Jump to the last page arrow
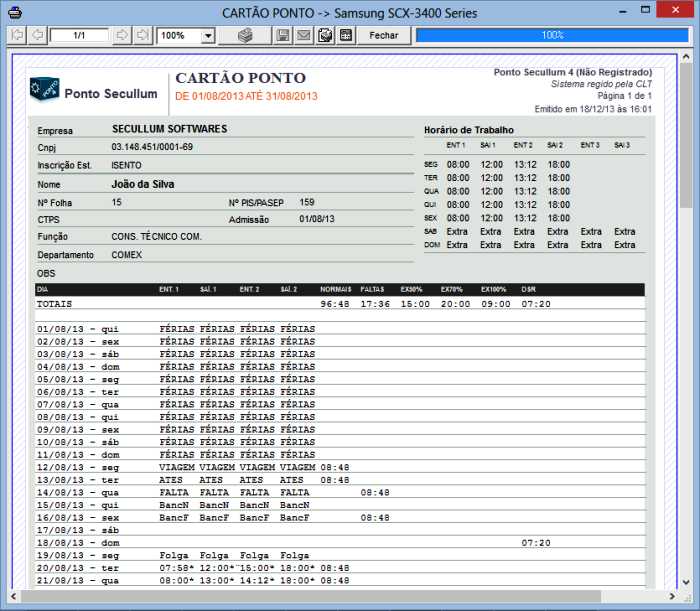 (x=142, y=35)
